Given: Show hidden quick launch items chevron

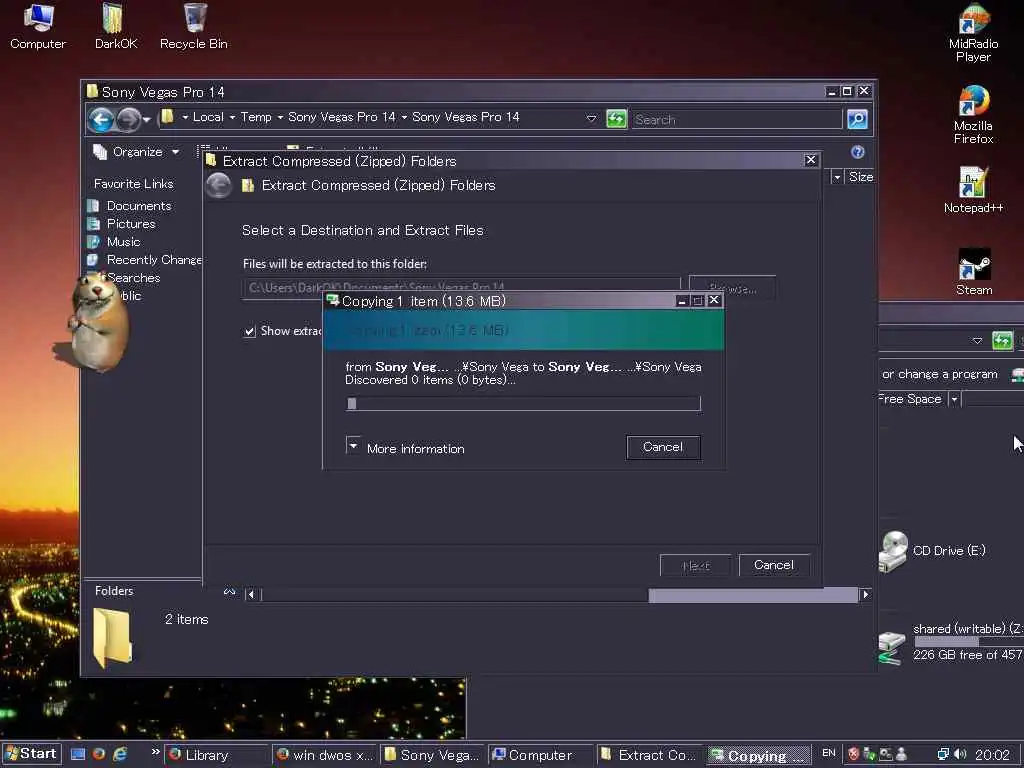Looking at the screenshot, I should coord(155,752).
